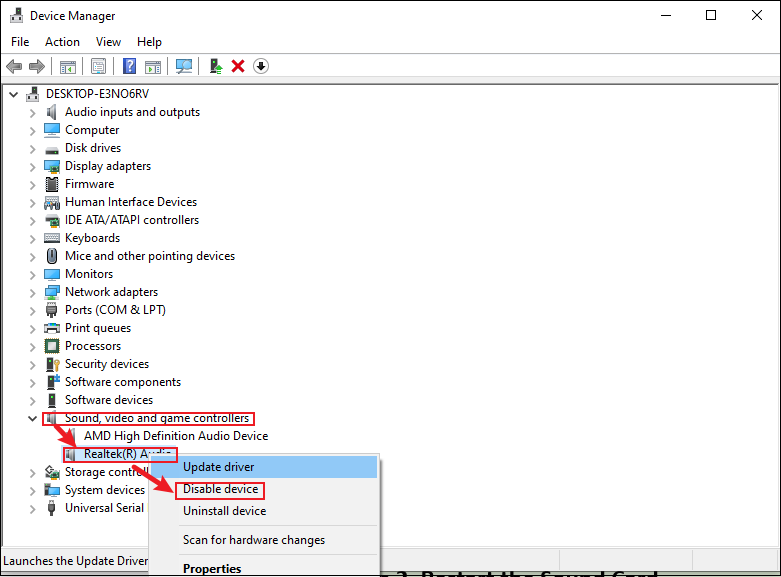This screenshot has width=781, height=577.
Task: Click the Mice and other pointing devices icon
Action: coord(52,256)
